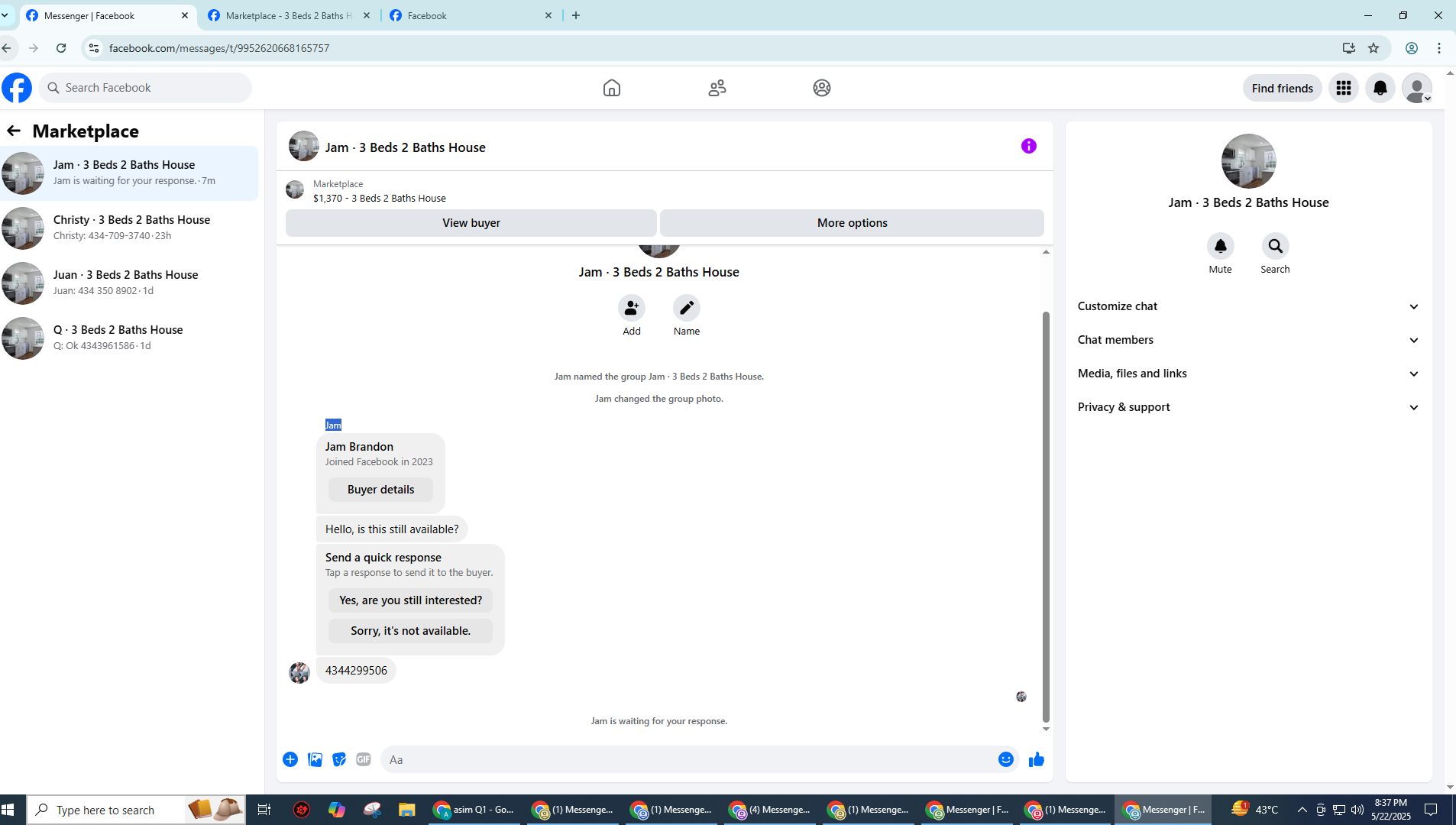Attach a photo or file in composer
The width and height of the screenshot is (1456, 825).
(x=315, y=759)
